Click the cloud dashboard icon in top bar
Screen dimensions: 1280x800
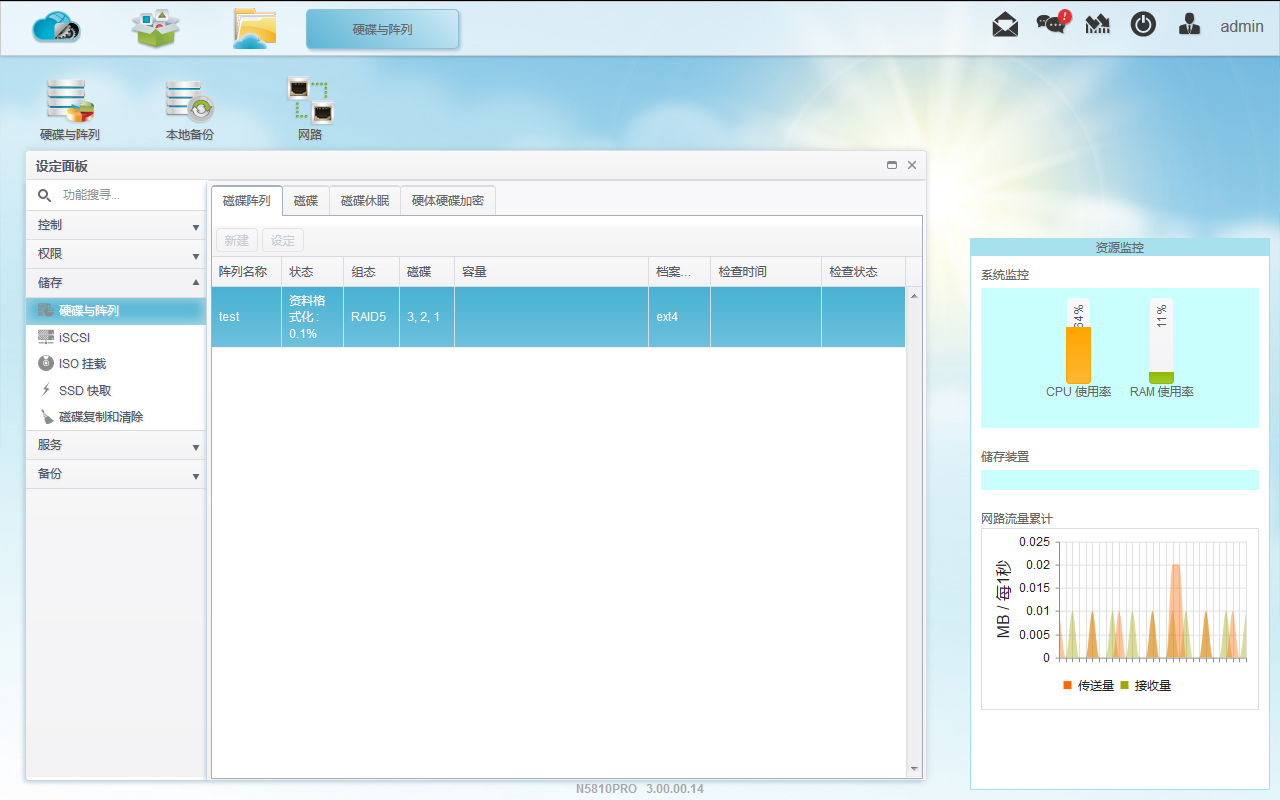pyautogui.click(x=56, y=28)
